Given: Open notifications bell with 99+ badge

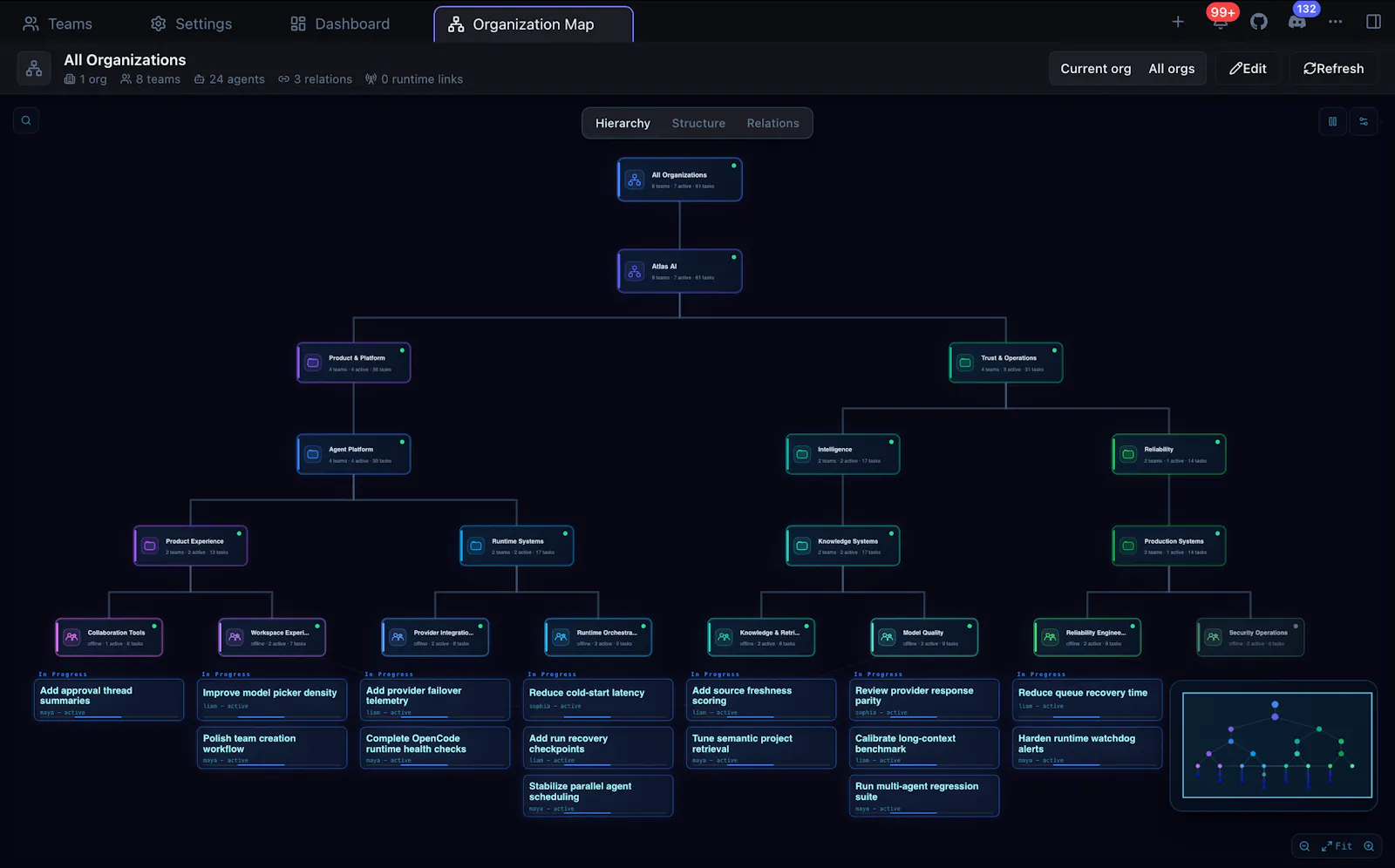Looking at the screenshot, I should coord(1221,21).
